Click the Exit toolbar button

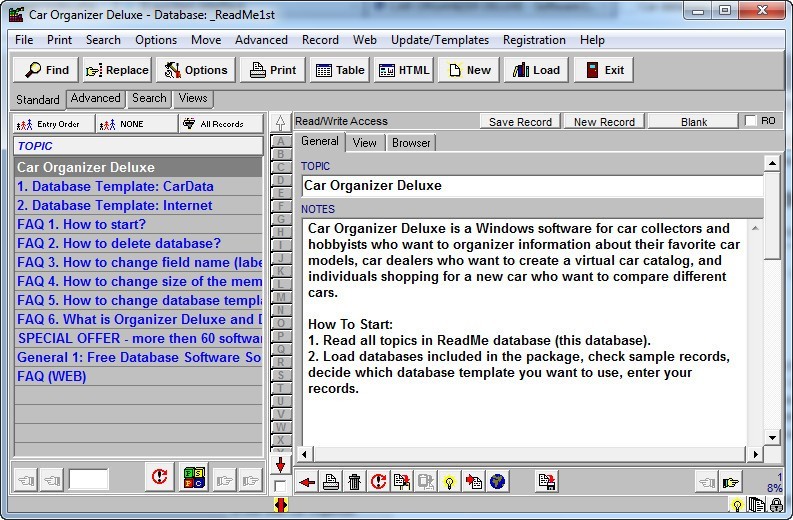604,70
